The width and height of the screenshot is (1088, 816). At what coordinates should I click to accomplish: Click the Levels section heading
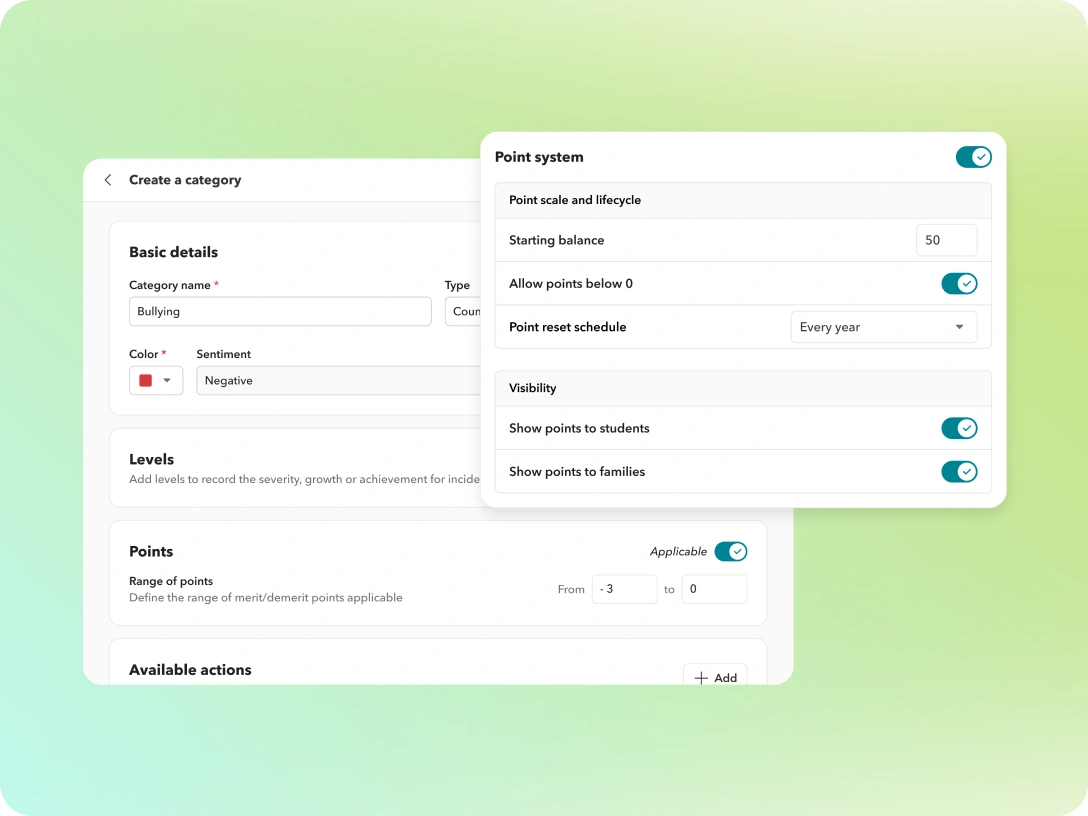point(152,459)
